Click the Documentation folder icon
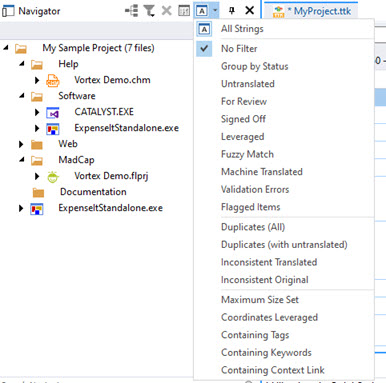Image resolution: width=386 pixels, height=383 pixels. tap(38, 192)
